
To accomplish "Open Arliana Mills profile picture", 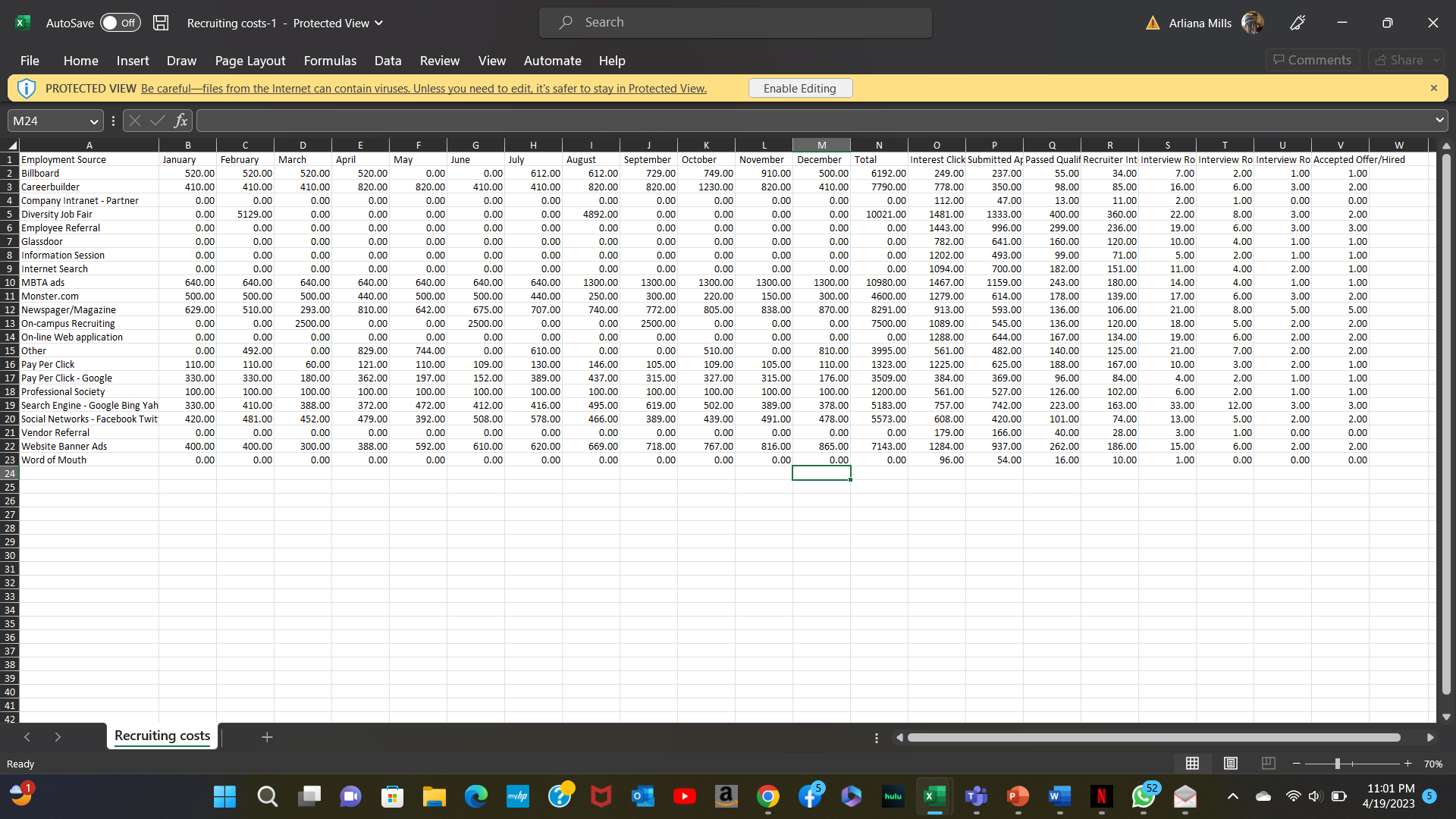I will pyautogui.click(x=1253, y=23).
